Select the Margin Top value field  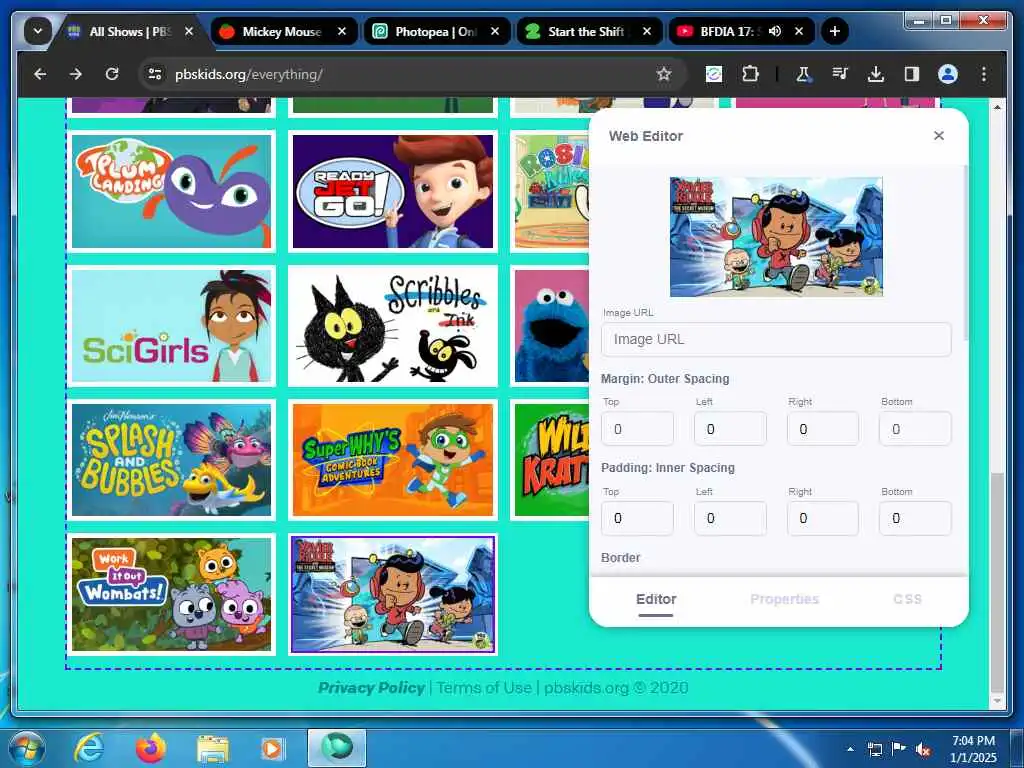click(x=637, y=429)
